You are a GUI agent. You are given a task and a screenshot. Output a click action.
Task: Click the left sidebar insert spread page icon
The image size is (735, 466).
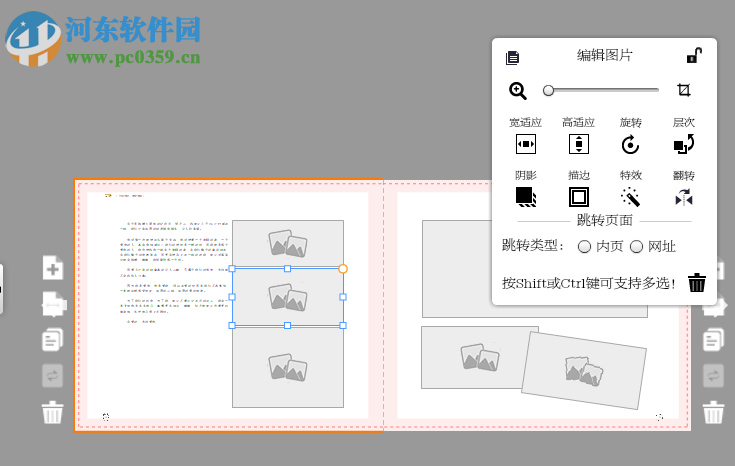53,304
